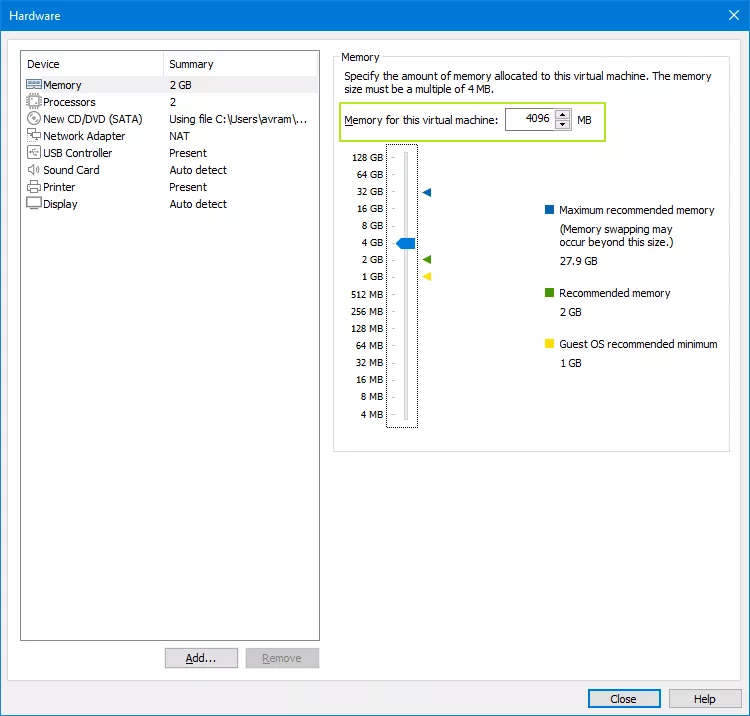Viewport: 750px width, 716px height.
Task: Select the Sound Card row label
Action: tap(71, 170)
